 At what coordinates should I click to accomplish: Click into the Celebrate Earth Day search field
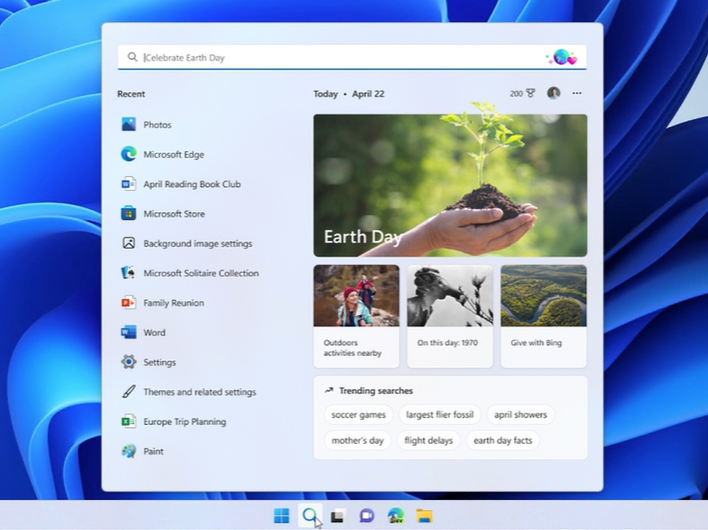pos(352,57)
